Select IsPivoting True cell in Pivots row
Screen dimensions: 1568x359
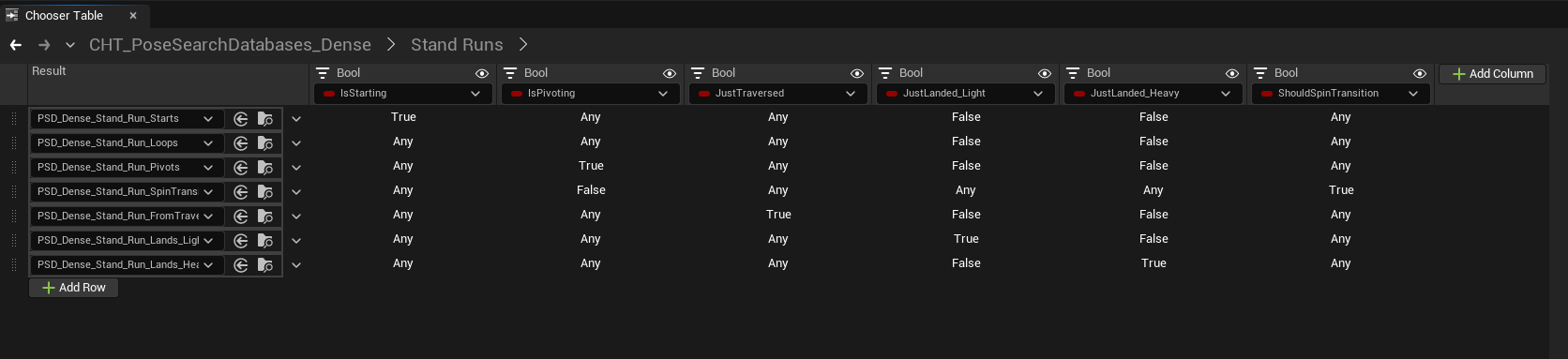[591, 166]
